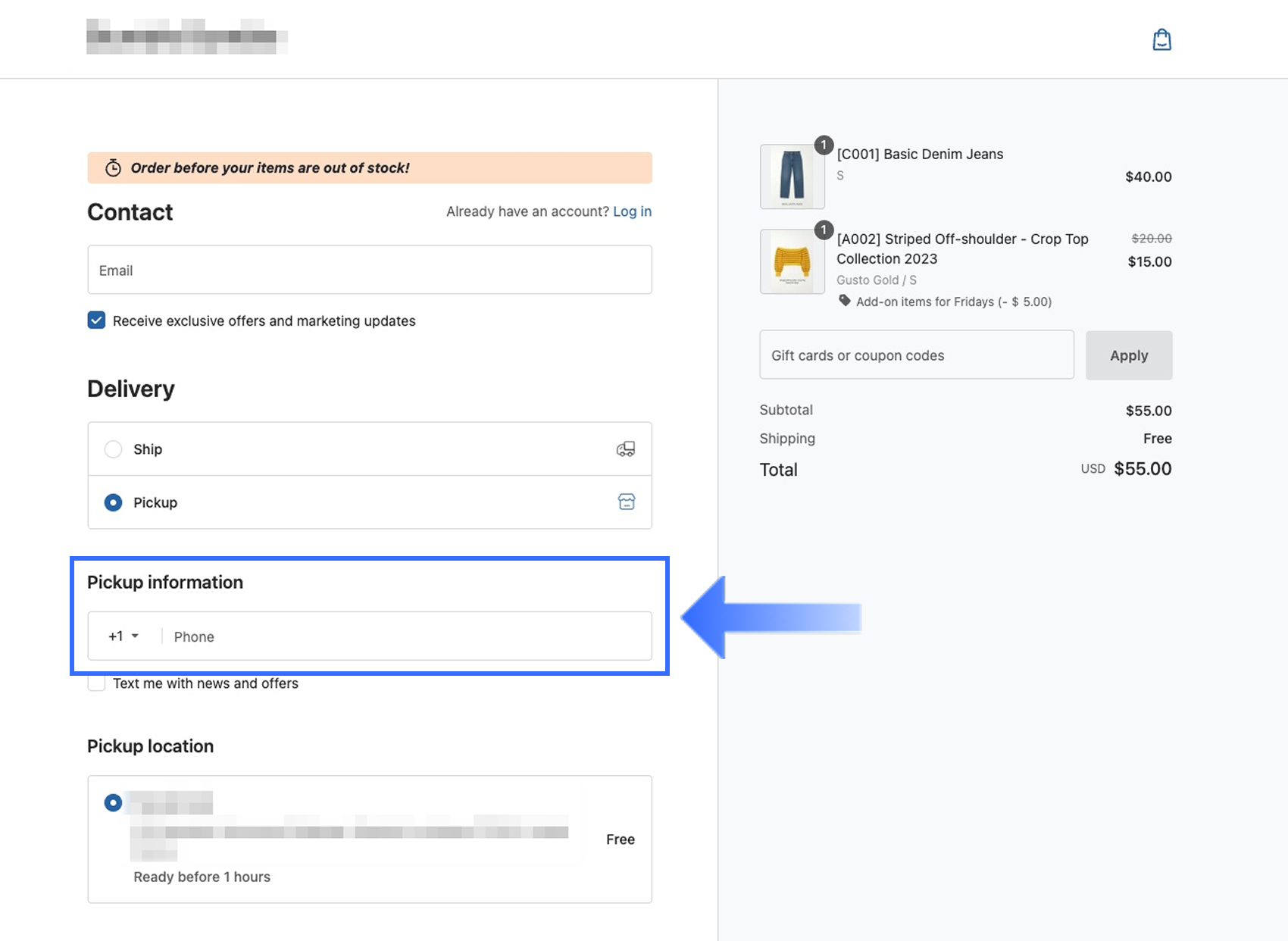Click the Log in link

pyautogui.click(x=632, y=211)
